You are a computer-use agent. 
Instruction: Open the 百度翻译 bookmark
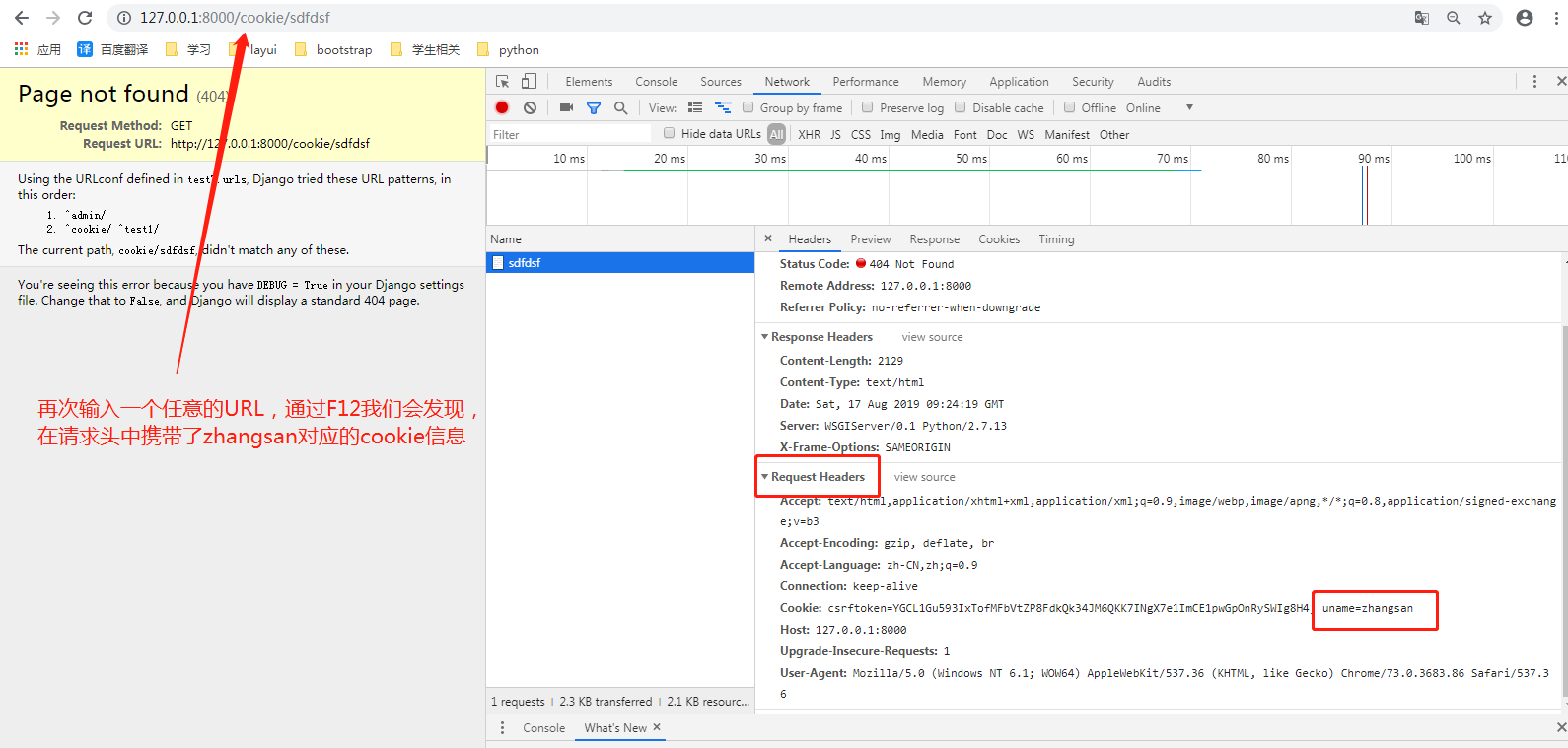[112, 49]
